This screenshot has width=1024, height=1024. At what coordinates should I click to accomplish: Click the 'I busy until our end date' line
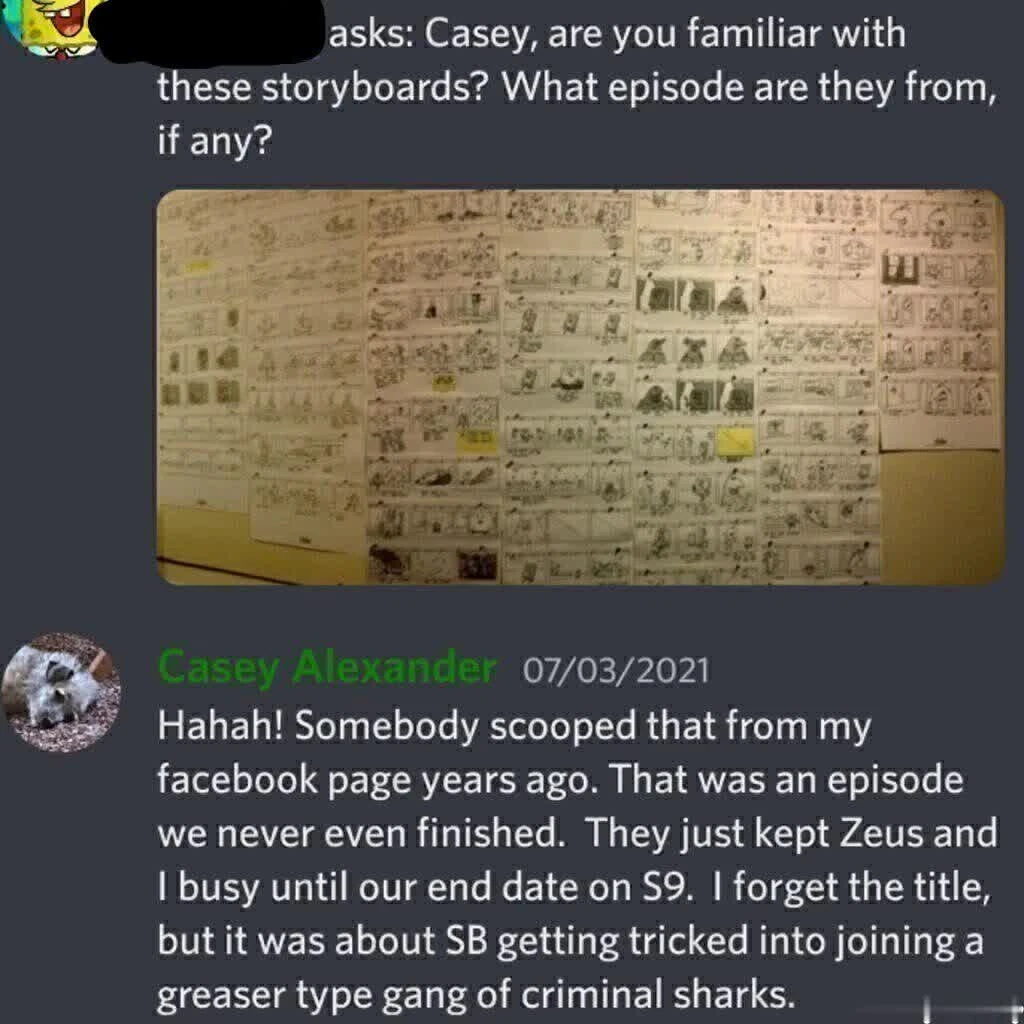point(575,887)
